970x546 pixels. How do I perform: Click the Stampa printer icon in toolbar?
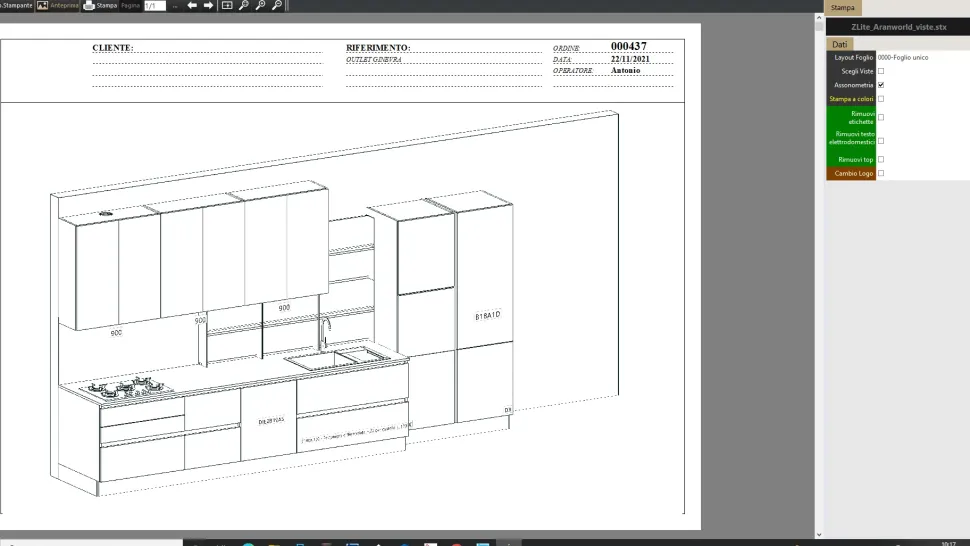click(89, 5)
